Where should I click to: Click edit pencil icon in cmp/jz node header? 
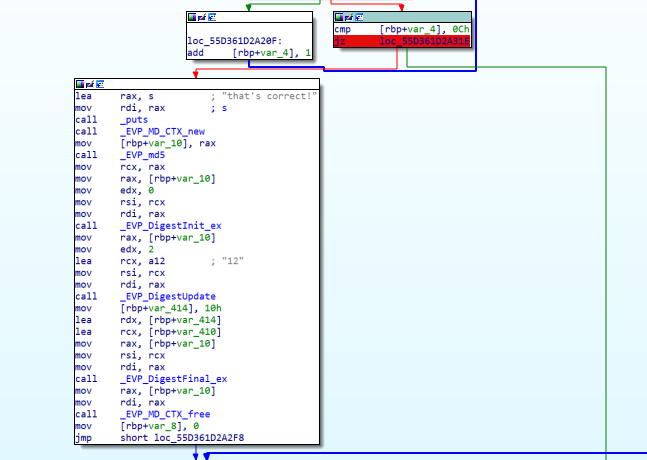tap(349, 17)
